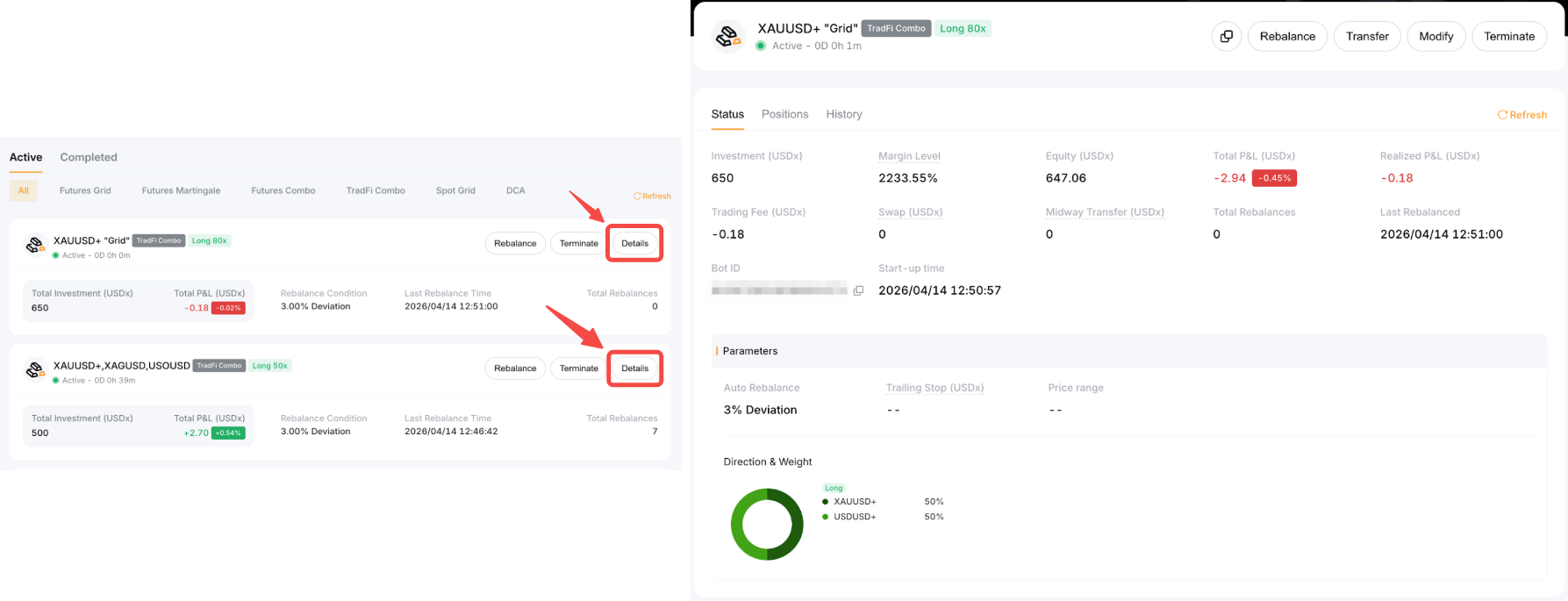Click the Refresh icon above the bot list
Viewport: 1568px width, 601px height.
637,196
